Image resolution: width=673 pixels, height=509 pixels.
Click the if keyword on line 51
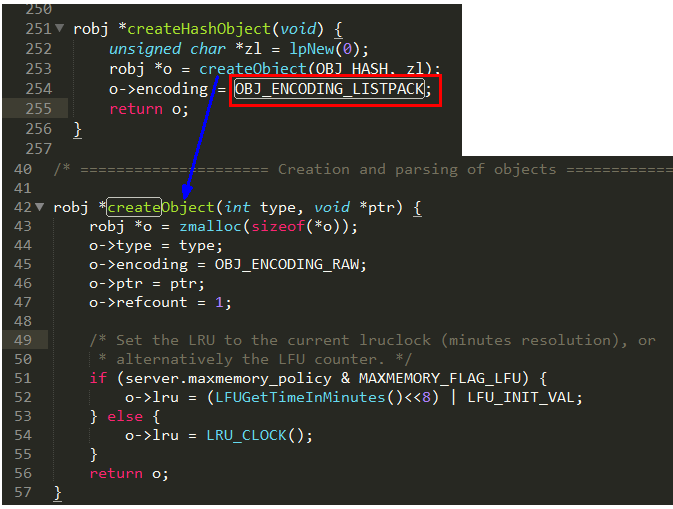98,378
